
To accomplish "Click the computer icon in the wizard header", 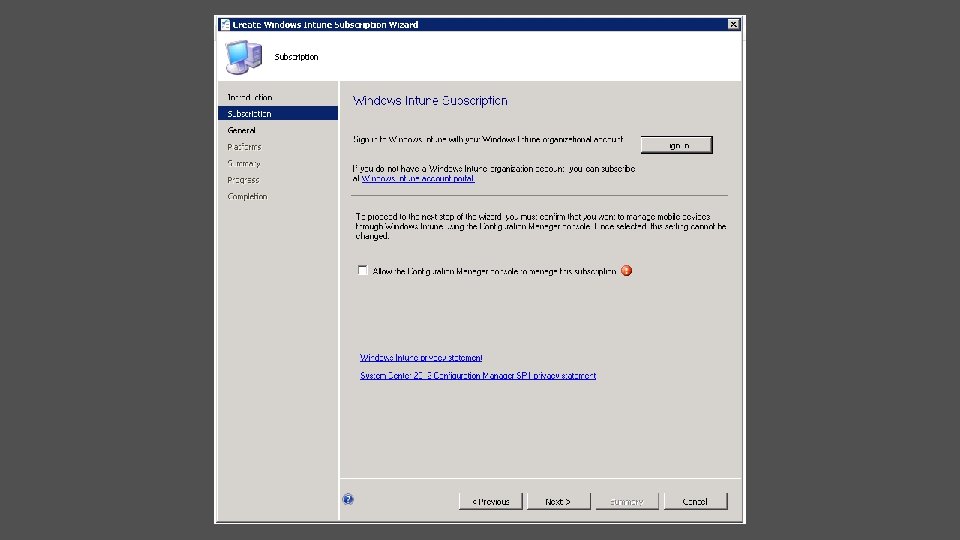I will coord(244,57).
